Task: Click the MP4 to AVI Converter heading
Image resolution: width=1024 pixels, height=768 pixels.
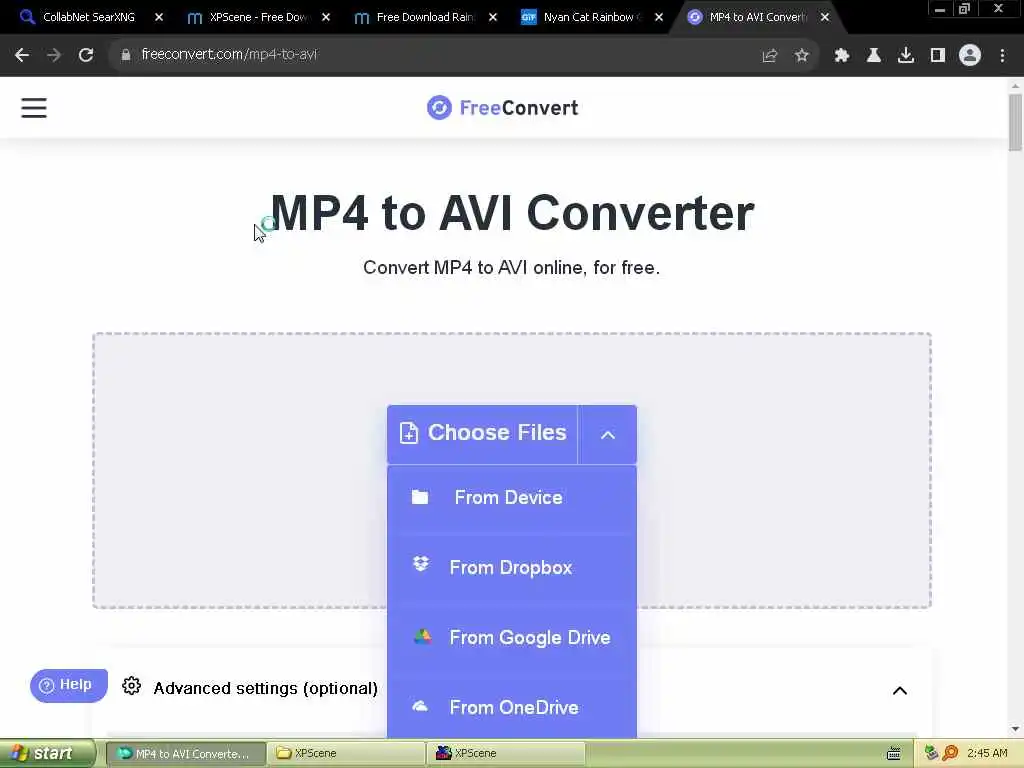Action: [x=512, y=213]
